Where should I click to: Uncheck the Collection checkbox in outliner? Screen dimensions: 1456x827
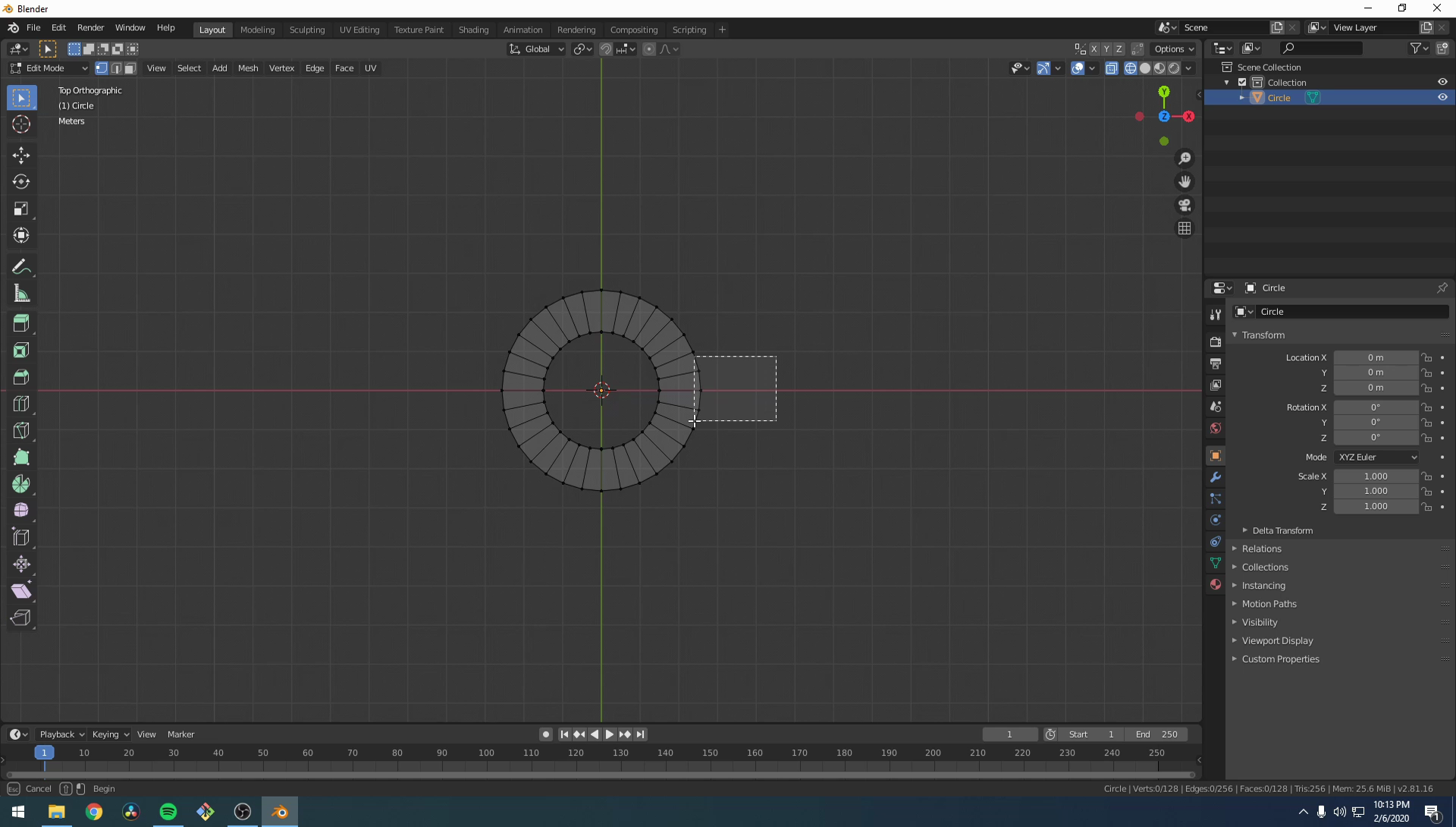pos(1242,83)
